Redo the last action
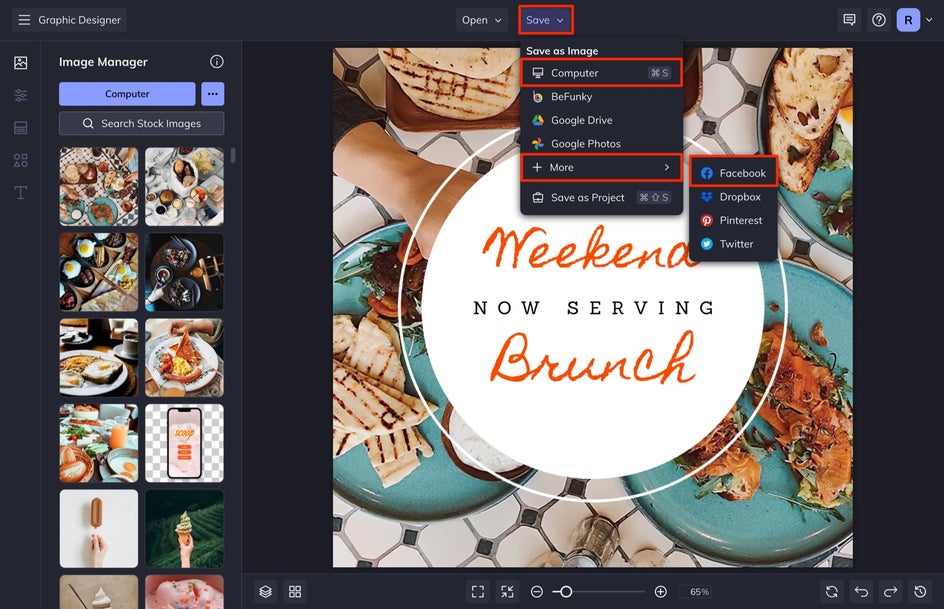Image resolution: width=944 pixels, height=609 pixels. pyautogui.click(x=891, y=592)
